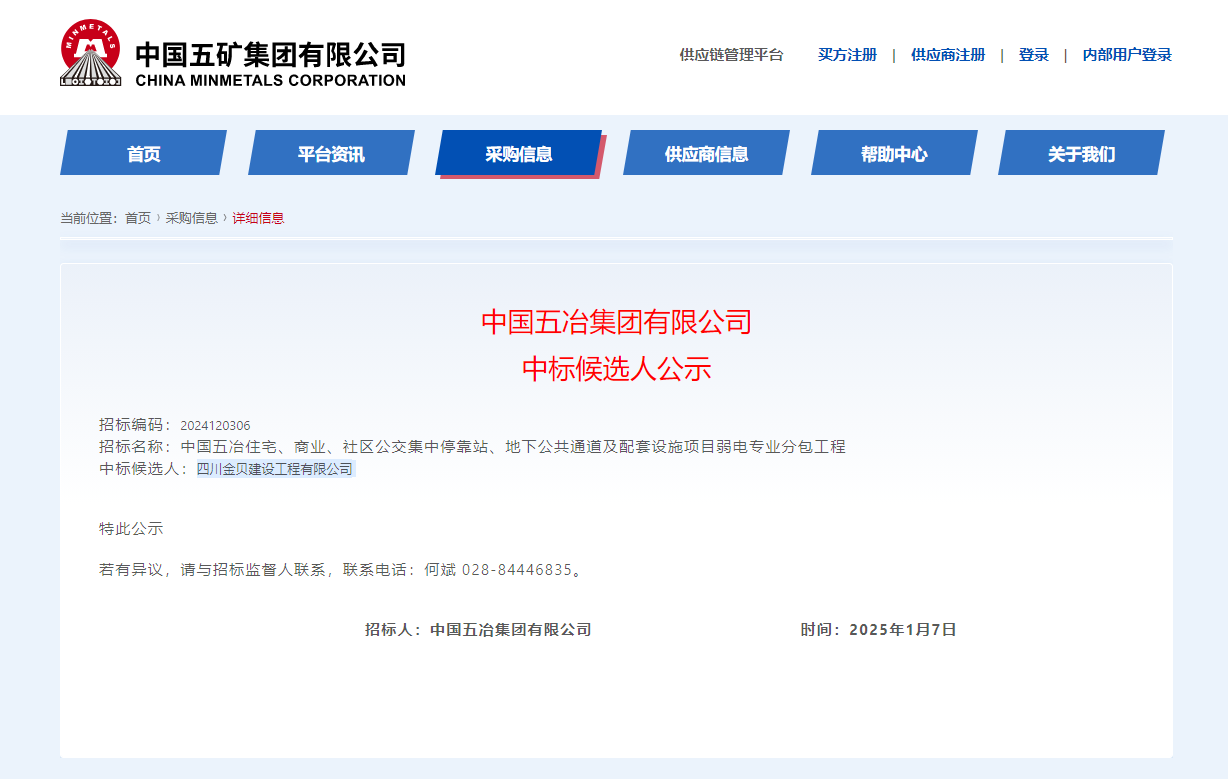Image resolution: width=1228 pixels, height=779 pixels.
Task: Open 内部用户登录 link
Action: 1127,55
